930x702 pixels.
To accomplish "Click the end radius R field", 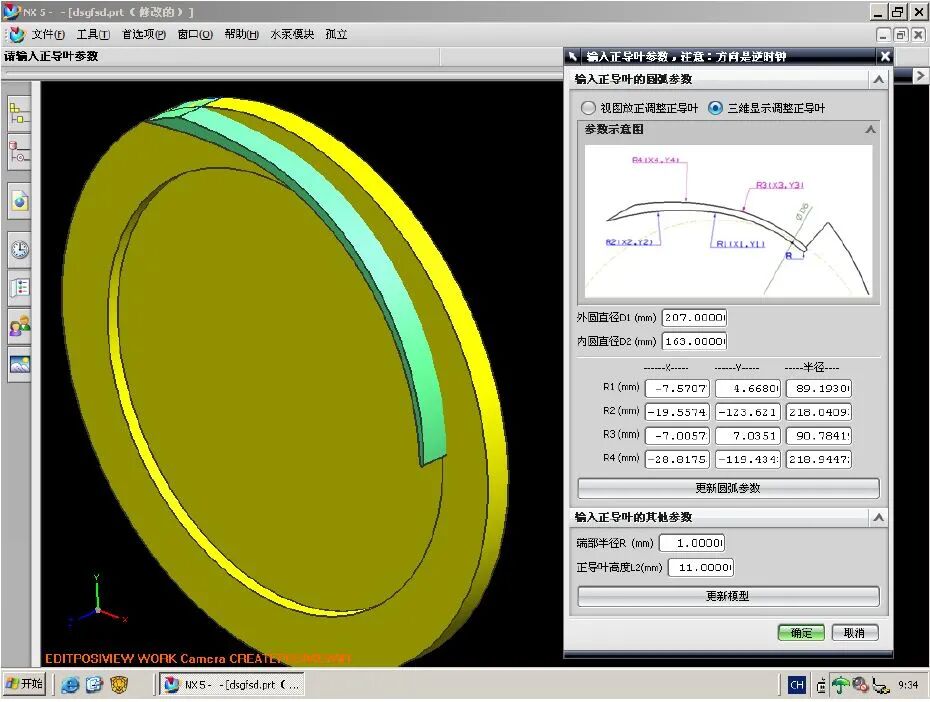I will [692, 543].
